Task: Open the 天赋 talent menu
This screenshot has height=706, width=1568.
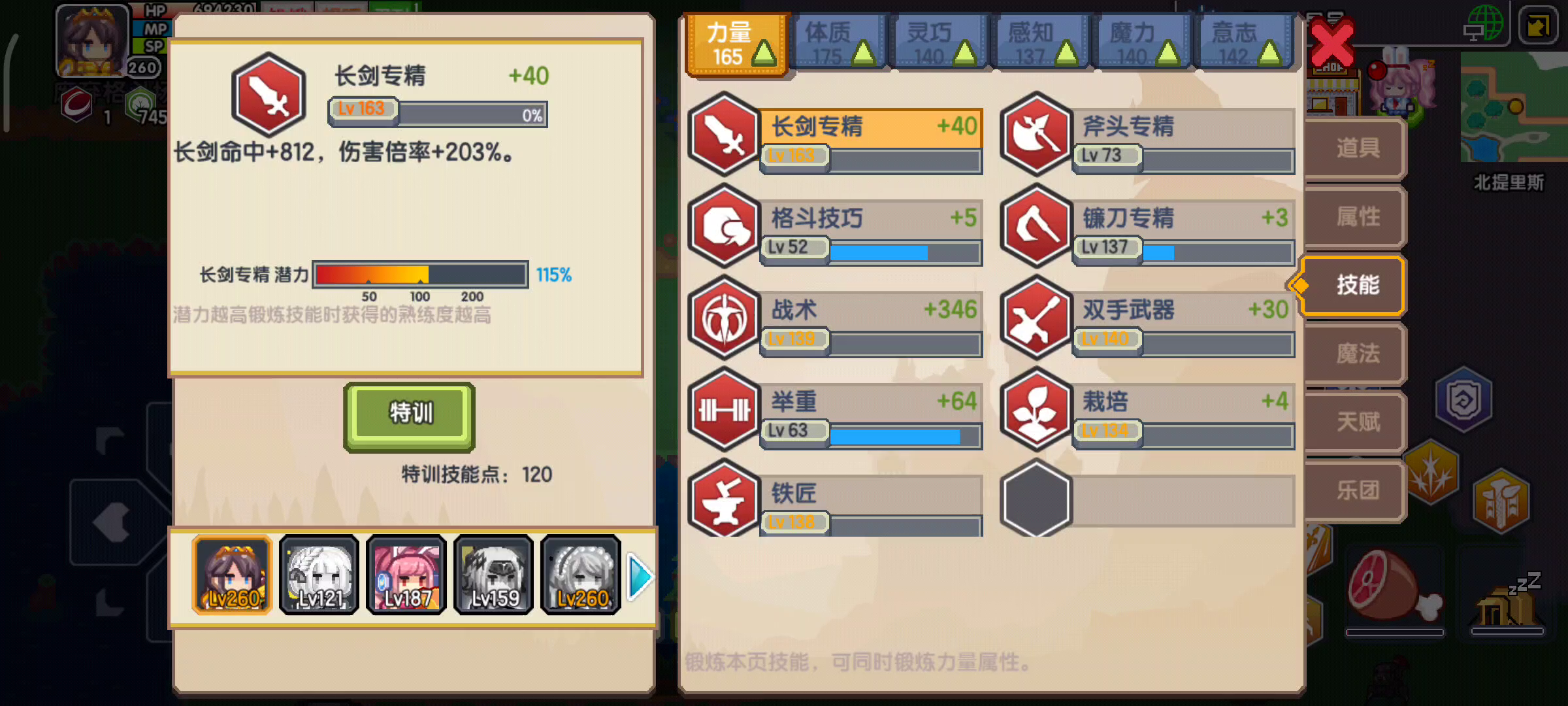Action: 1356,422
